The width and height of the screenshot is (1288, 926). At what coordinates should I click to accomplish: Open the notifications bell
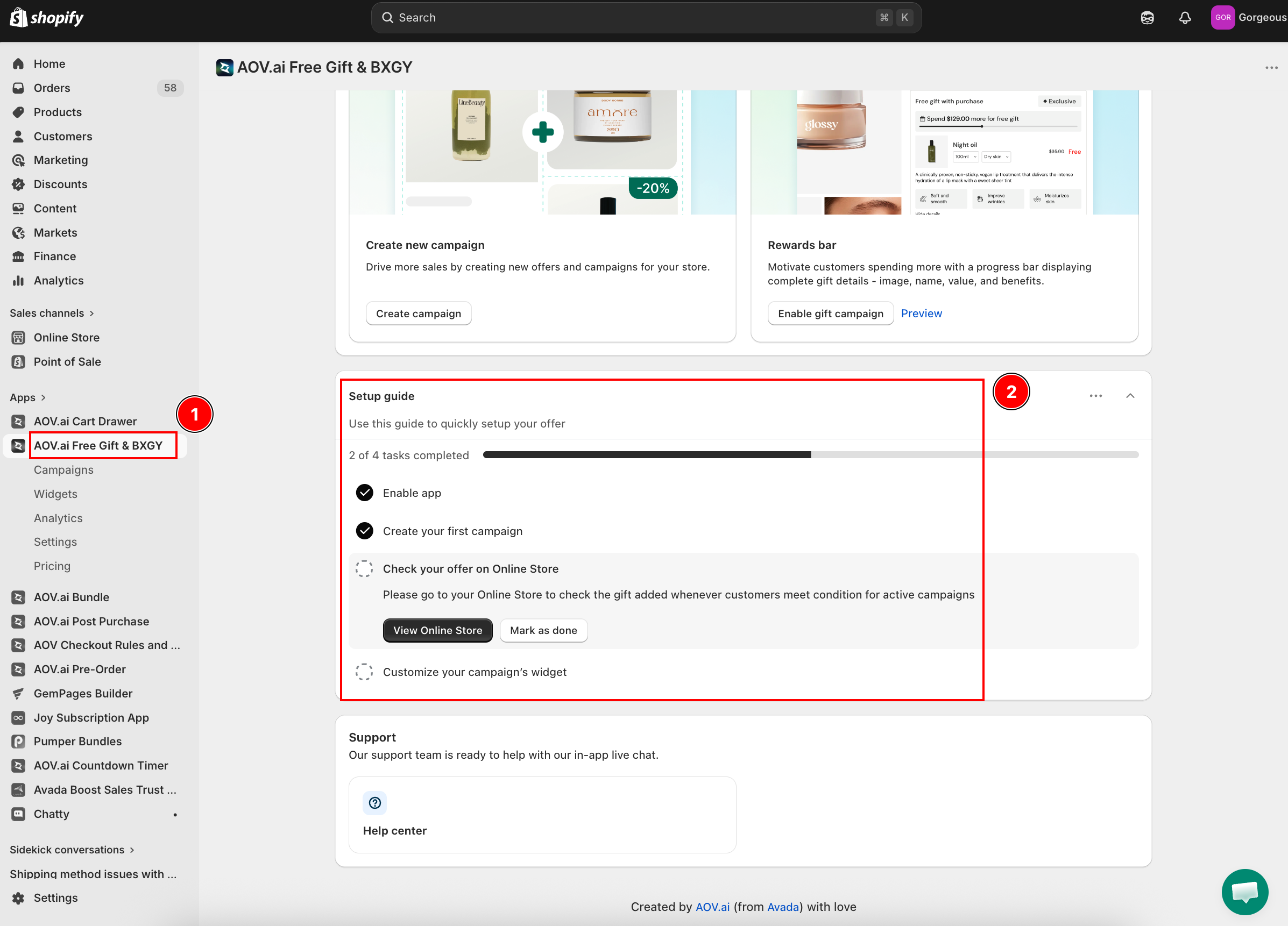(1185, 18)
